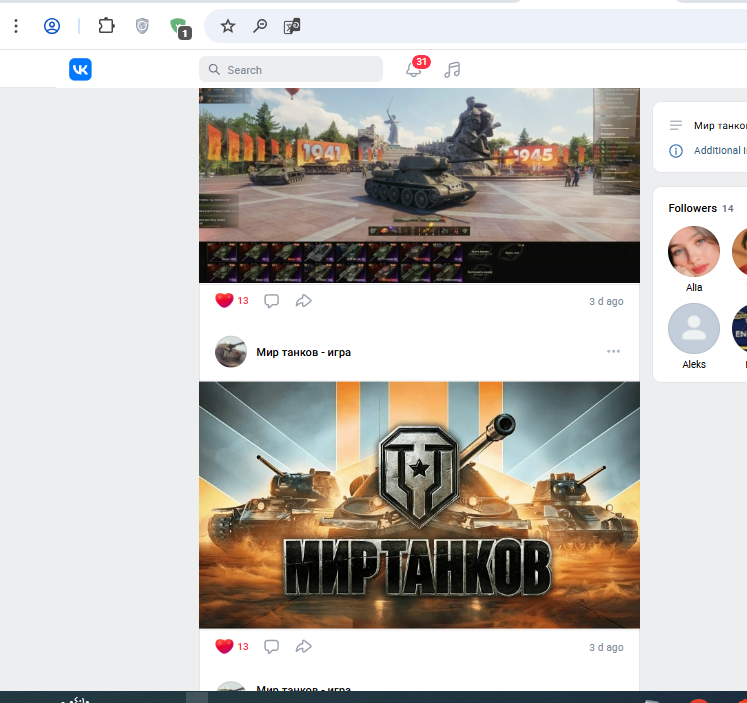Open follower Alla's avatar
Viewport: 747px width, 703px height.
pos(694,251)
